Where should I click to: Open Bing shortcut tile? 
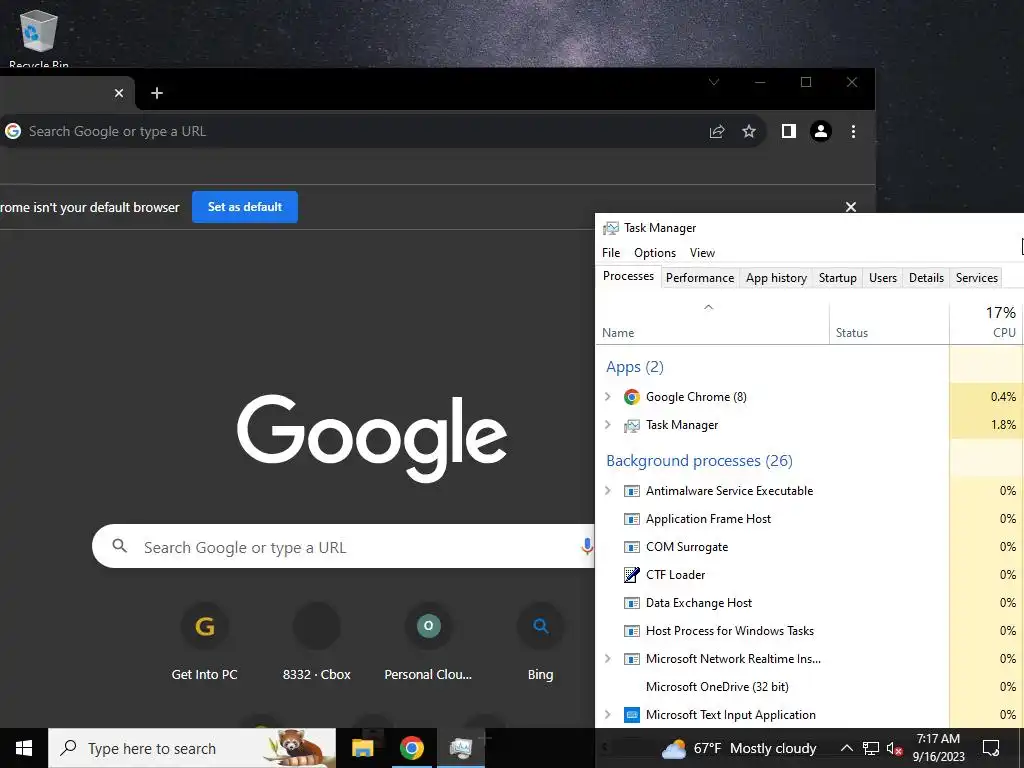click(x=540, y=642)
